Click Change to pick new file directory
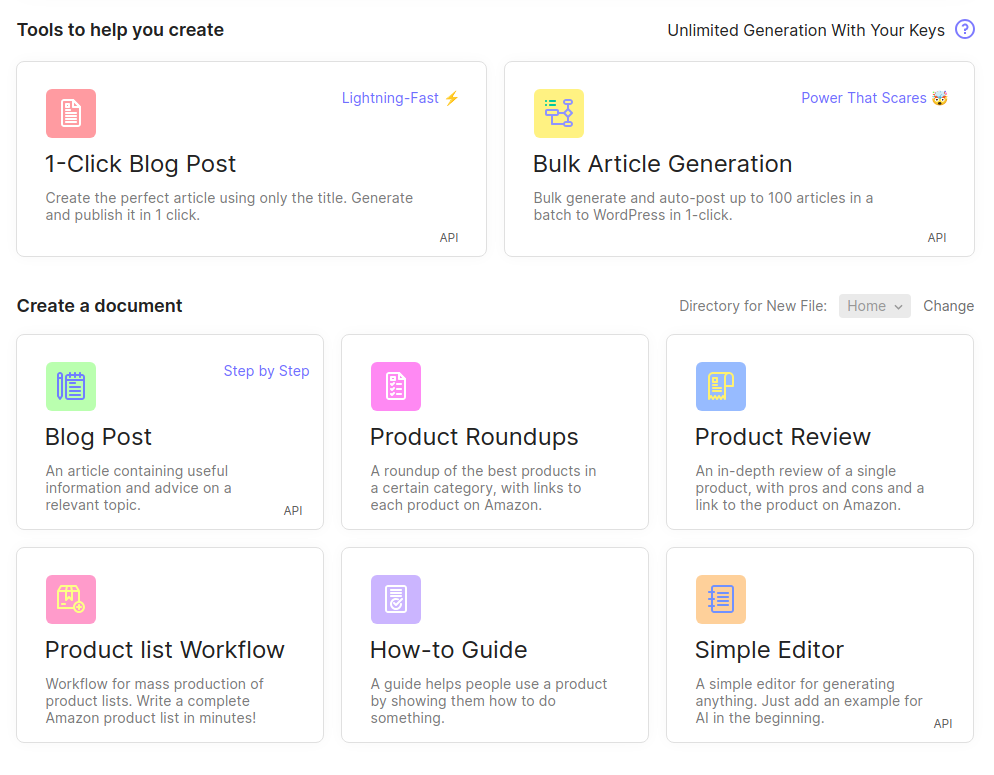994x775 pixels. coord(948,306)
